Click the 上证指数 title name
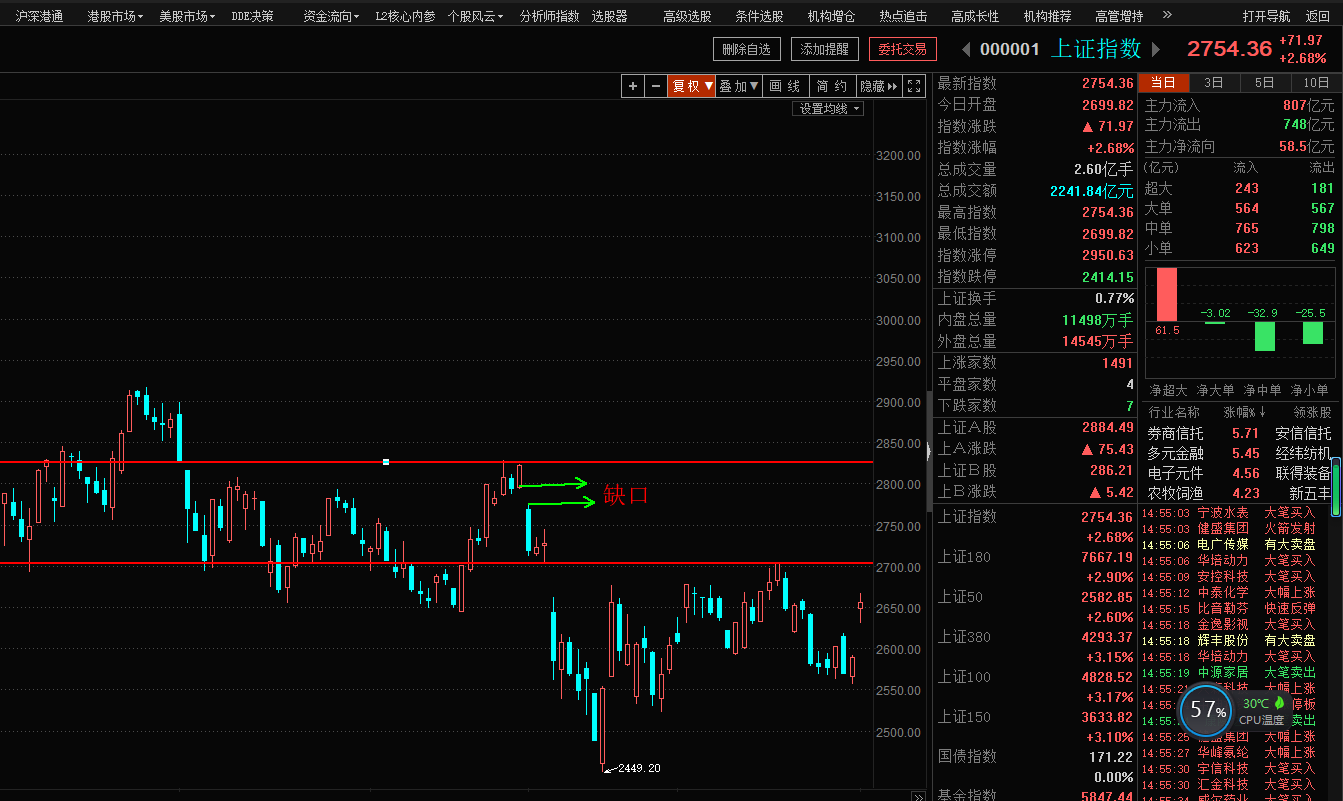Screen dimensions: 1343x801 pos(1095,48)
